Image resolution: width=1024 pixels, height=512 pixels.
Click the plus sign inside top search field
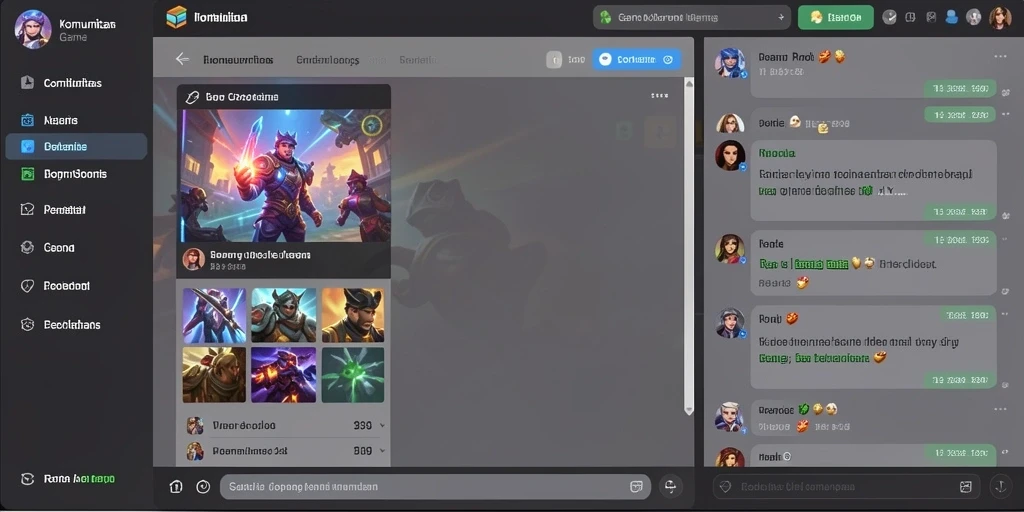(781, 18)
